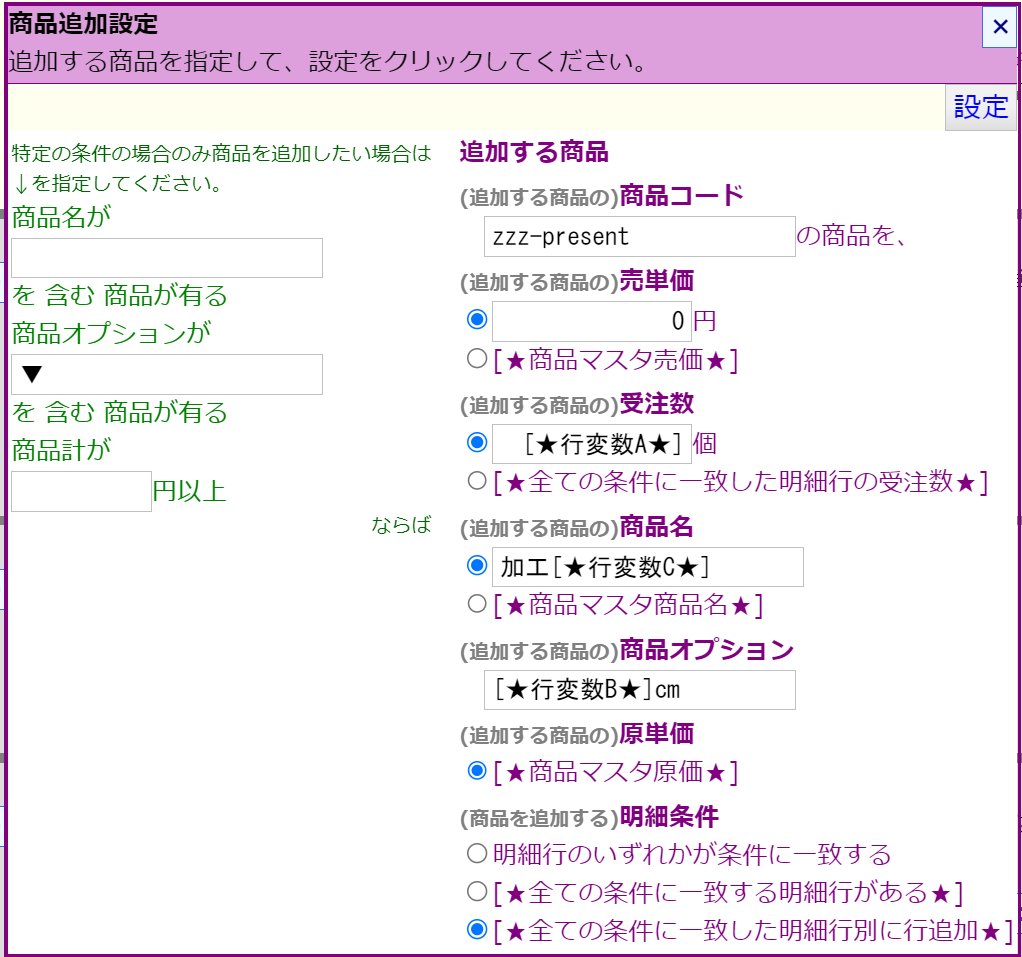1022x957 pixels.
Task: Click the 商品名が condition text field
Action: pos(167,258)
